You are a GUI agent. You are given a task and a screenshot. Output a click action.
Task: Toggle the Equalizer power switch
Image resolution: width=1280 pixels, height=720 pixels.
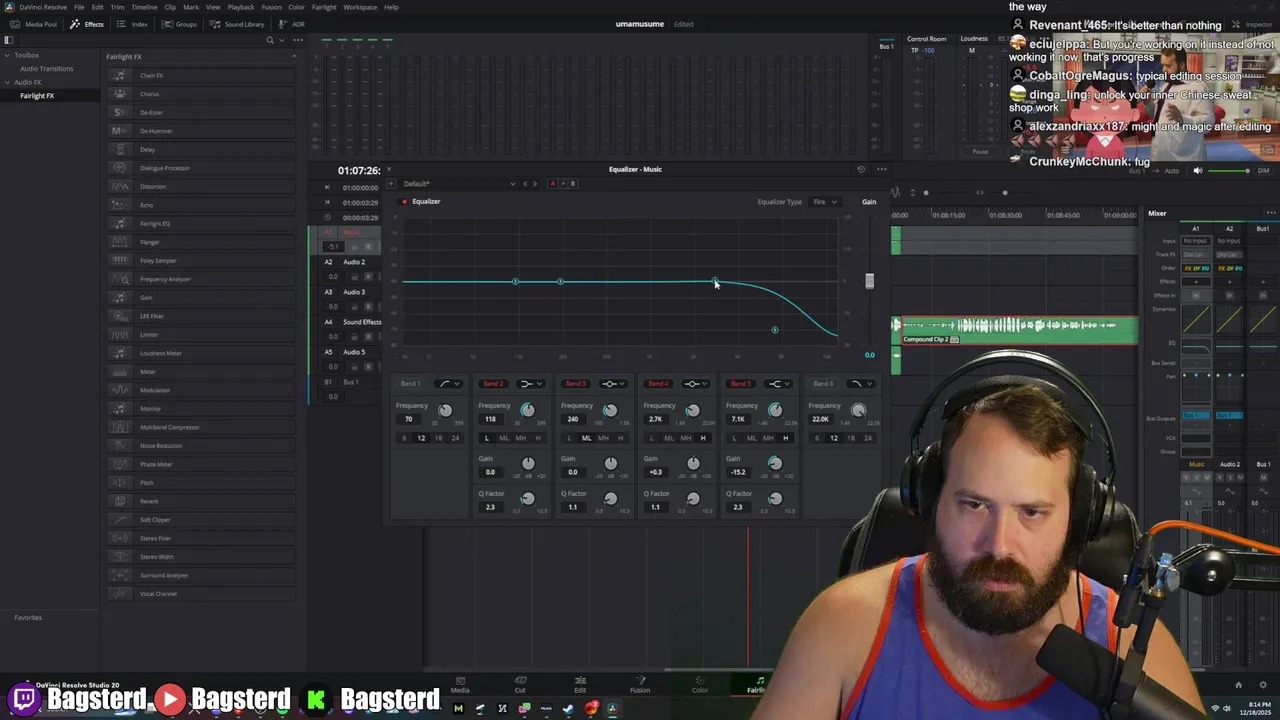[404, 202]
